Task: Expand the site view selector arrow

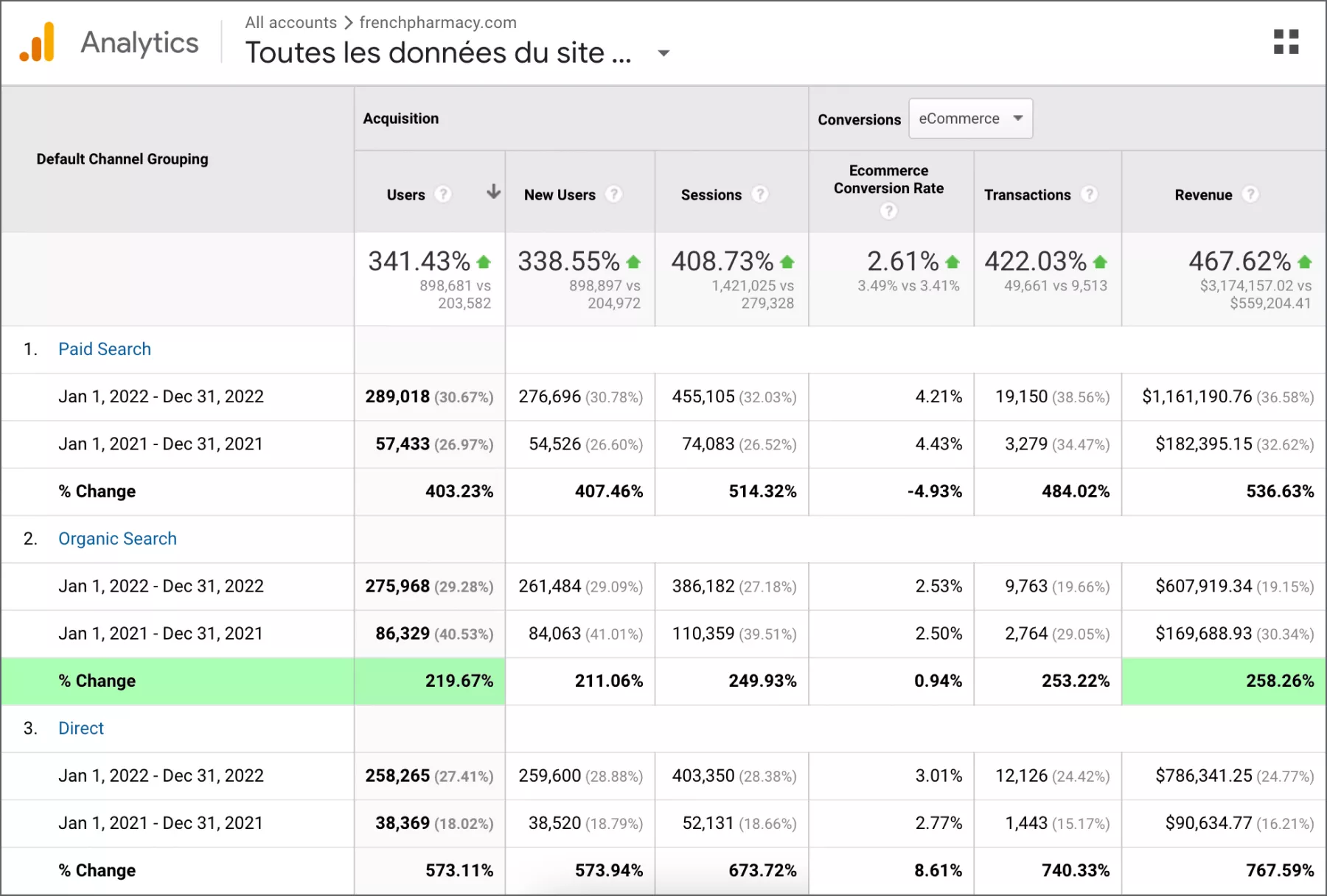Action: click(663, 53)
